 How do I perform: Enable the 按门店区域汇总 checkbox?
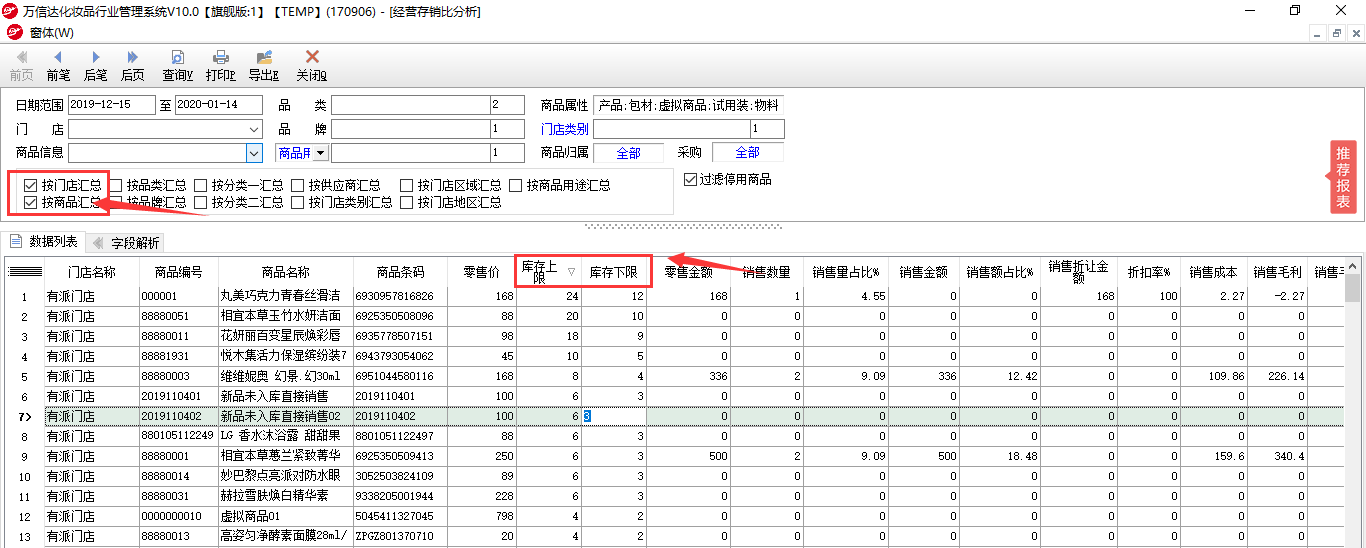click(407, 185)
